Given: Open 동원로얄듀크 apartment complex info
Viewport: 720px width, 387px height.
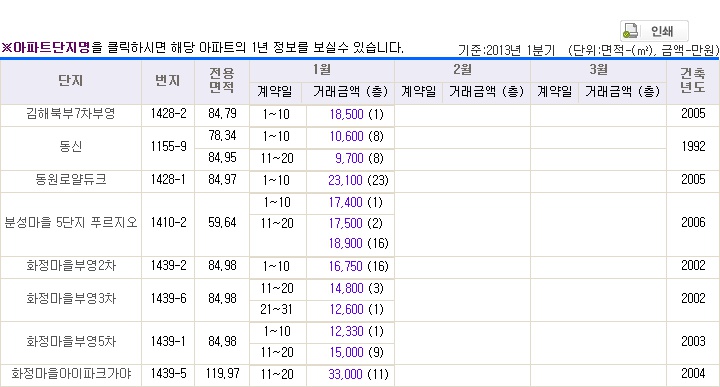Looking at the screenshot, I should click(71, 179).
